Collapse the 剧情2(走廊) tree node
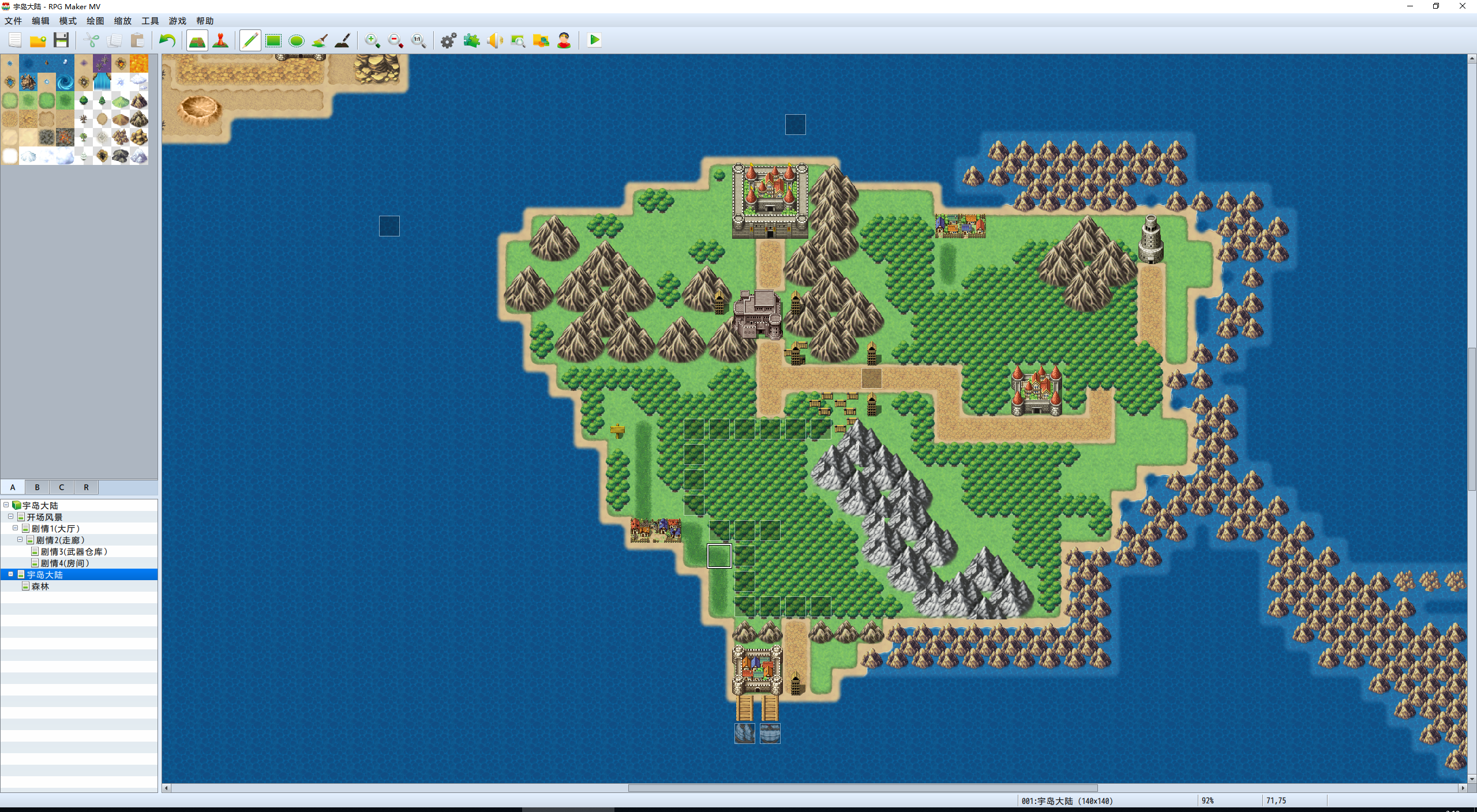 click(x=20, y=540)
